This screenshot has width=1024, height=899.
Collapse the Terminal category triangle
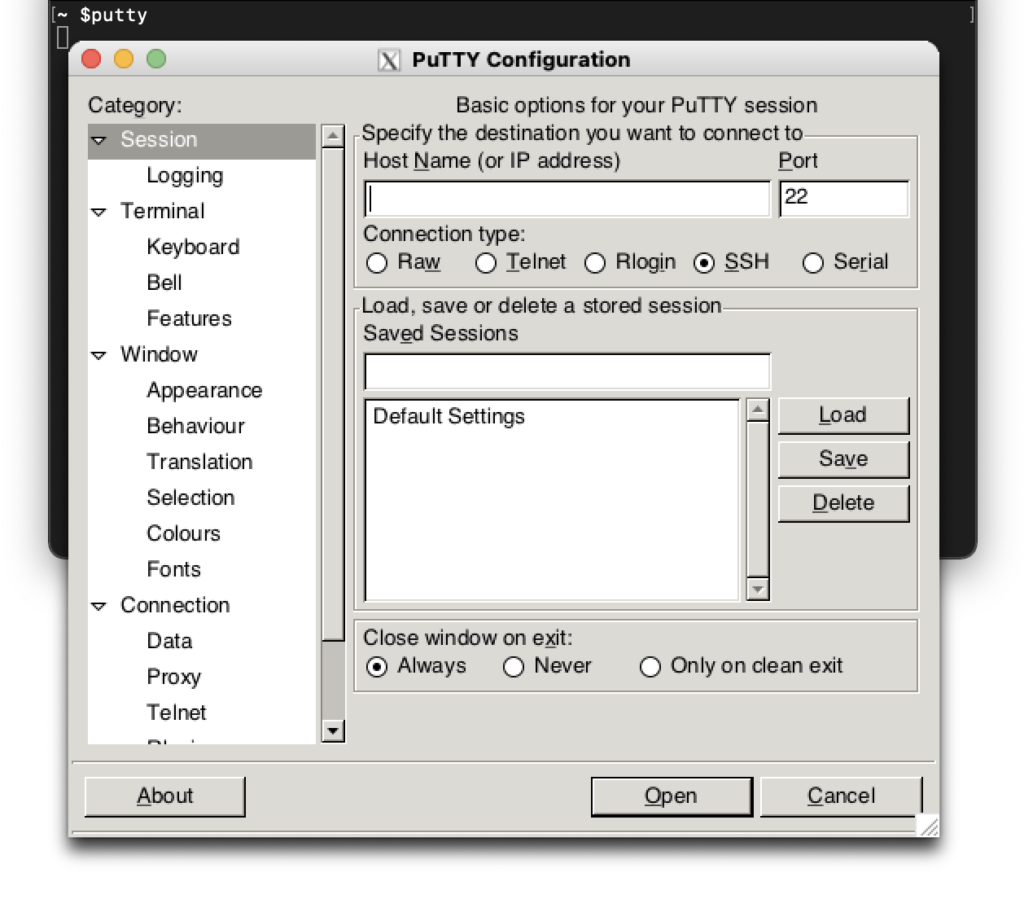coord(99,212)
